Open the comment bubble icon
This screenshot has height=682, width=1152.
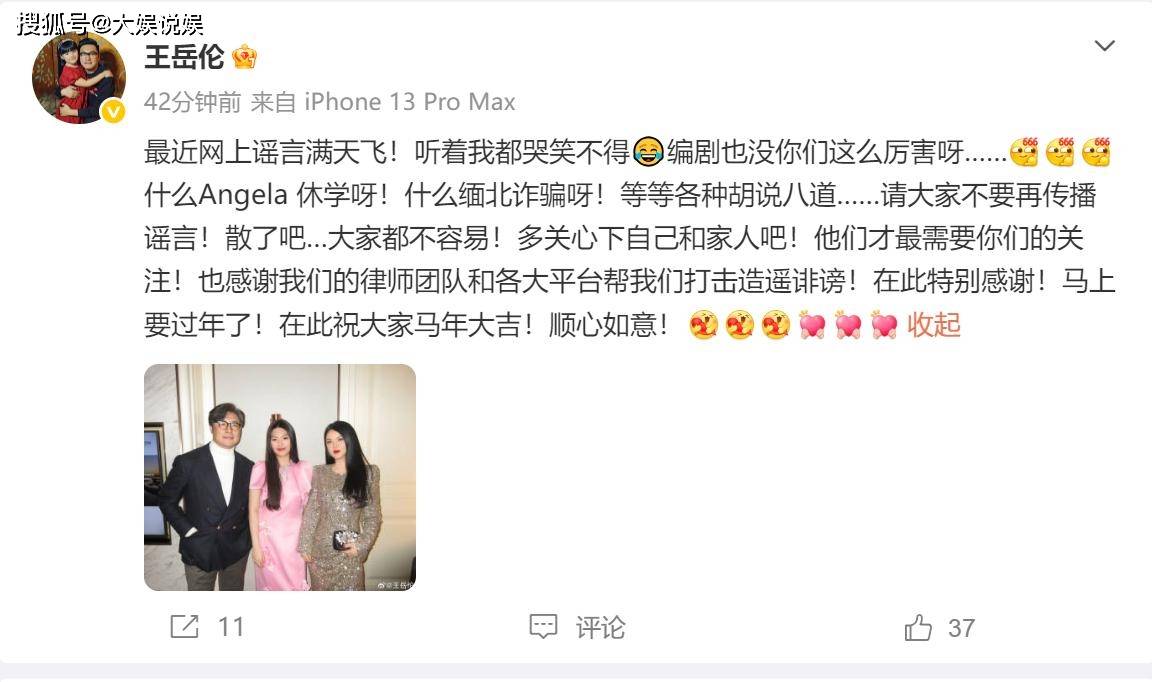click(543, 626)
